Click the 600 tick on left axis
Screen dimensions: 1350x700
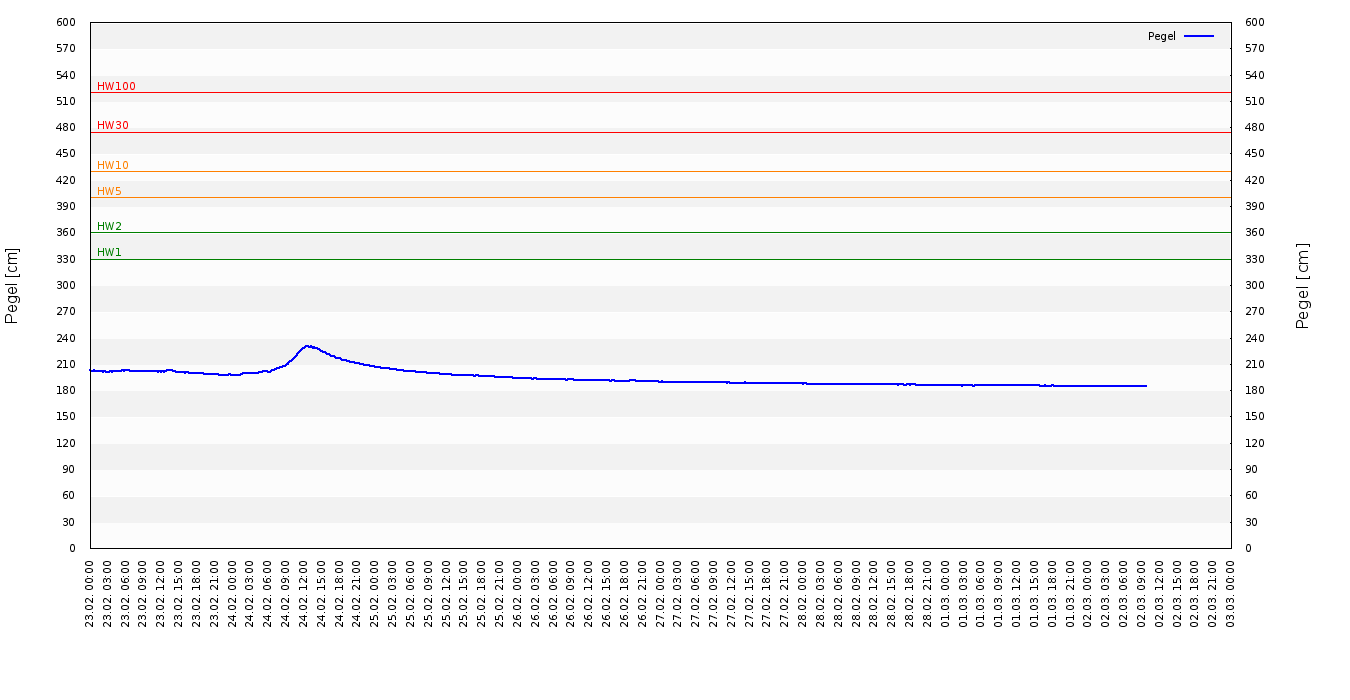(66, 22)
